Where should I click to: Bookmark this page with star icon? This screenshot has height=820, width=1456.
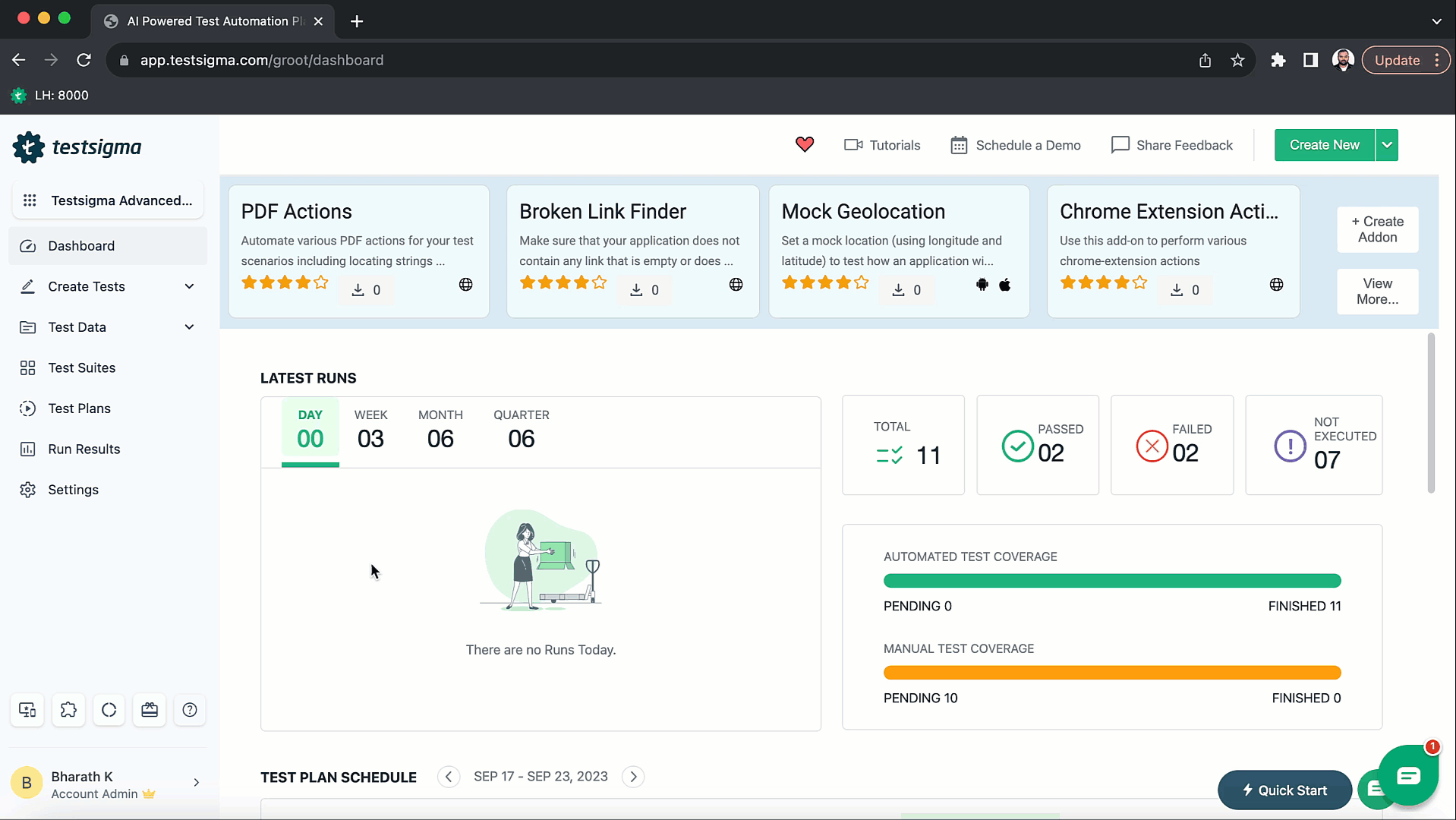click(x=1237, y=60)
